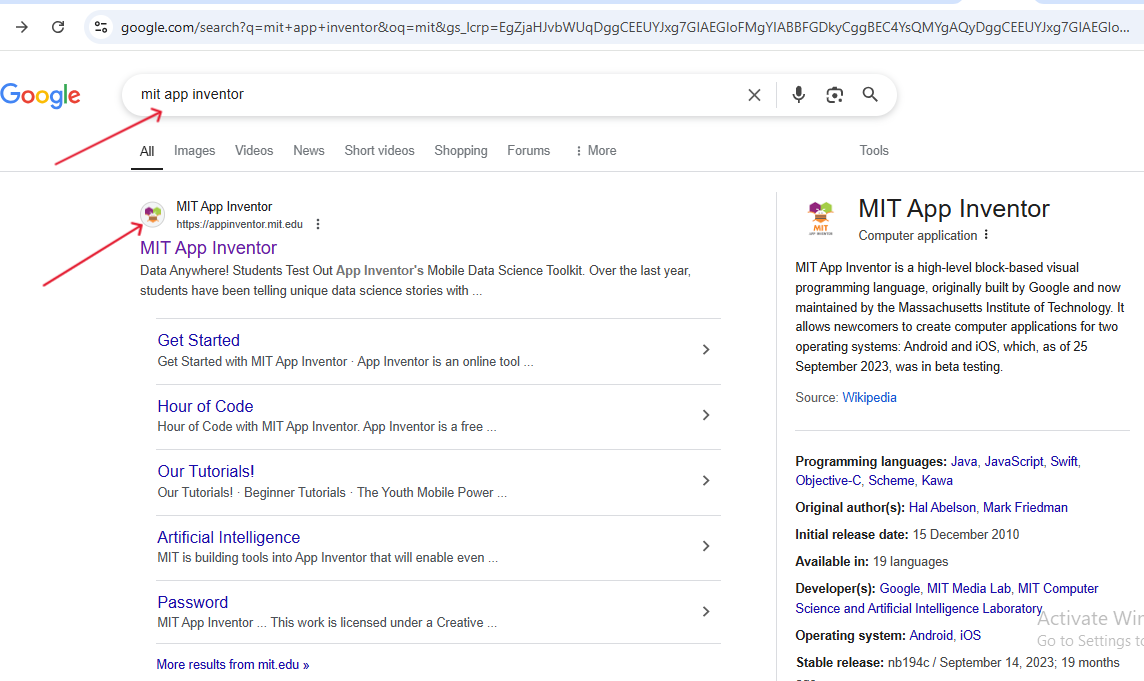Click https://appinventor.mit.edu URL text
Viewport: 1144px width, 681px height.
click(x=239, y=224)
